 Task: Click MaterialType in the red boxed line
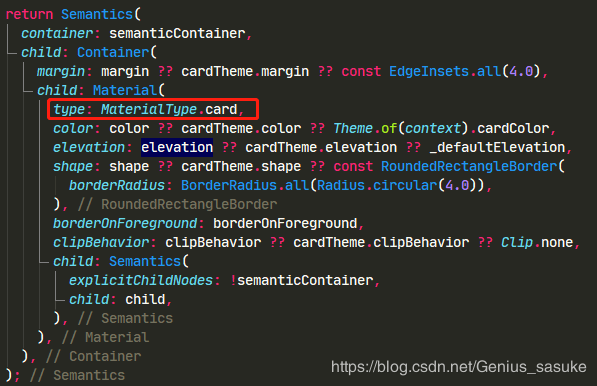(x=148, y=110)
